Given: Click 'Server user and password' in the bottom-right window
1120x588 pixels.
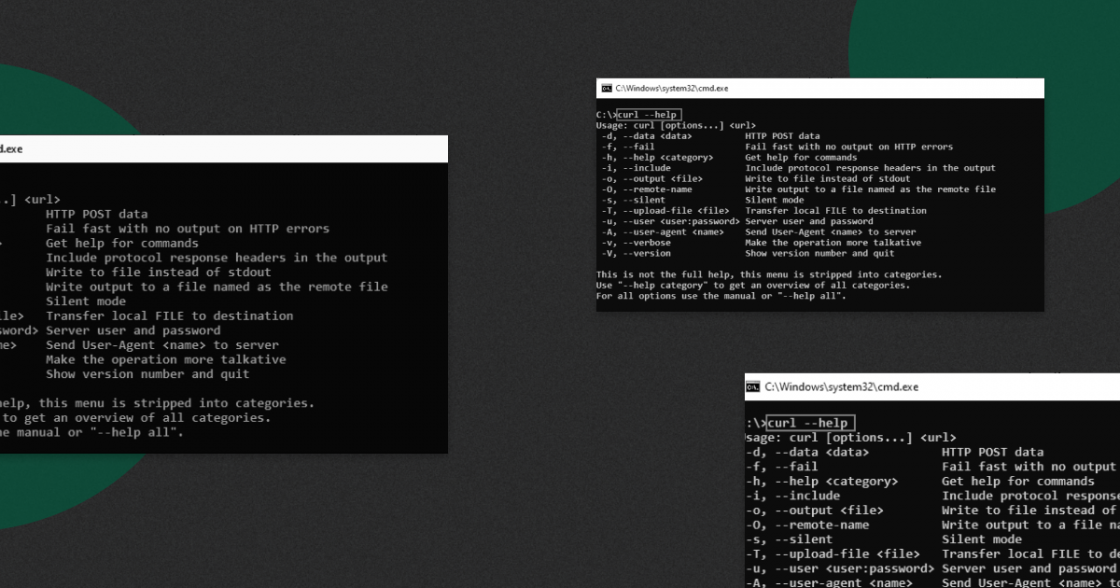Looking at the screenshot, I should pyautogui.click(x=1029, y=569).
